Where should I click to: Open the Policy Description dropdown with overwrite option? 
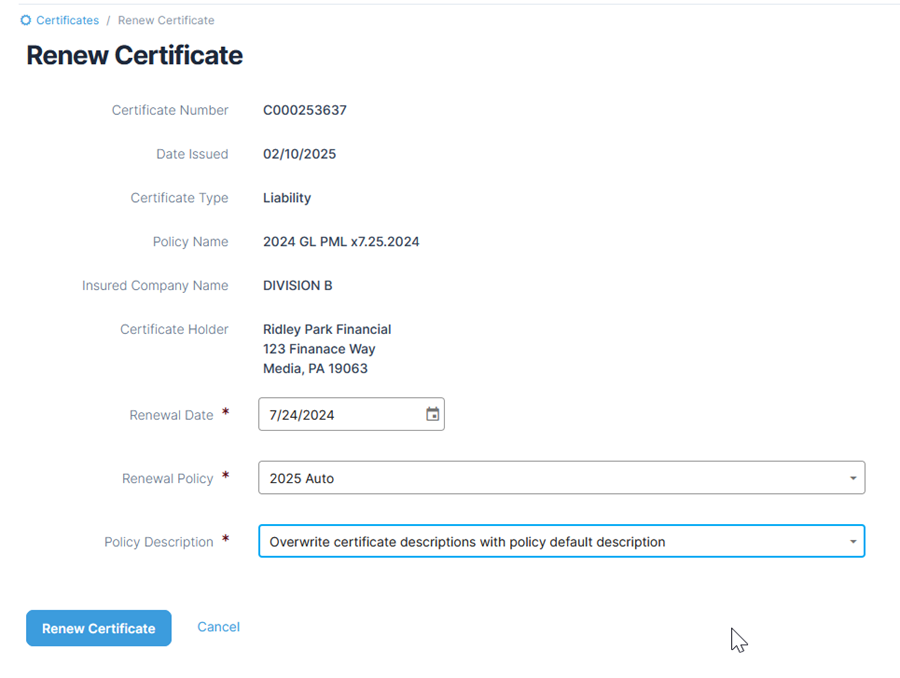[x=561, y=541]
